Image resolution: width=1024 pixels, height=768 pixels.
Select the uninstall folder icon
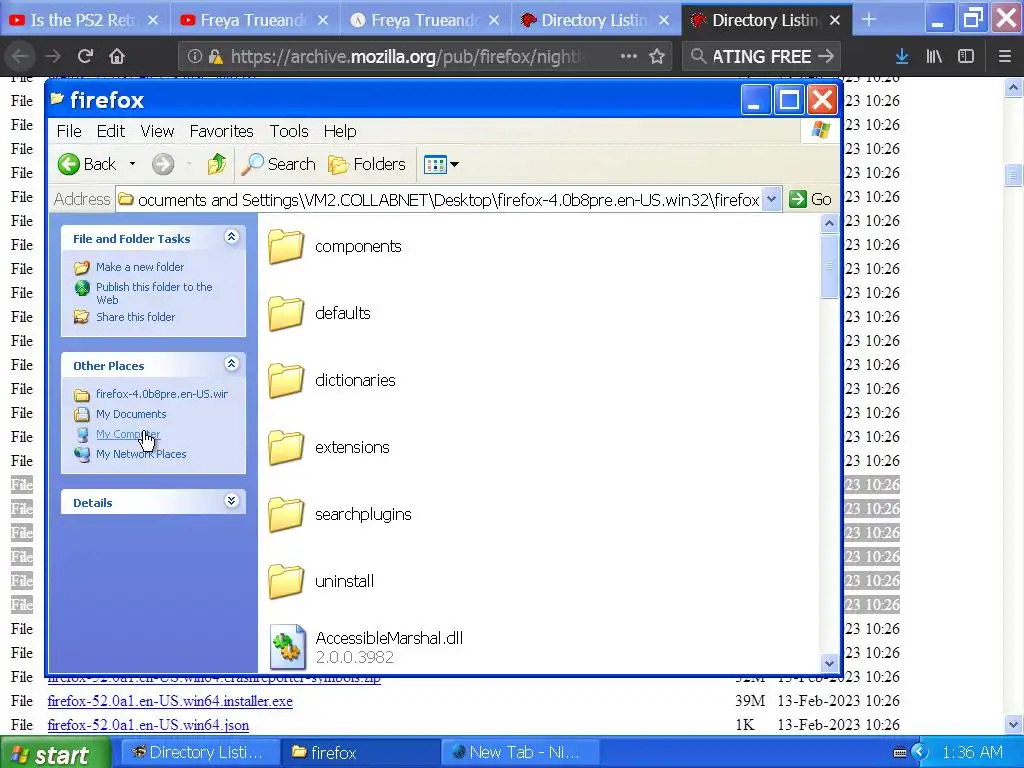coord(286,581)
